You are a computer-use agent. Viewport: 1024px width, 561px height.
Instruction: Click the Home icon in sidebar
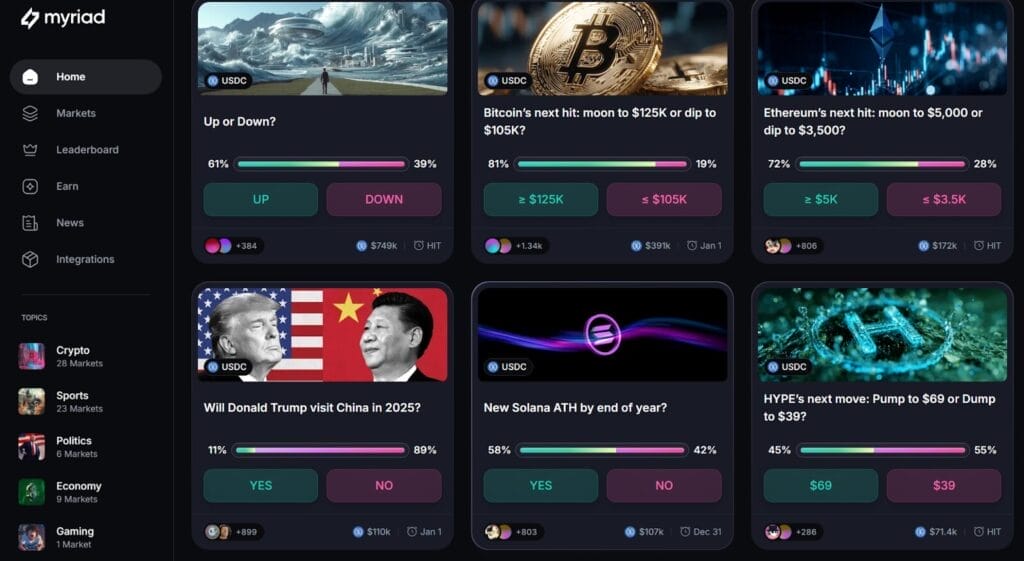30,76
